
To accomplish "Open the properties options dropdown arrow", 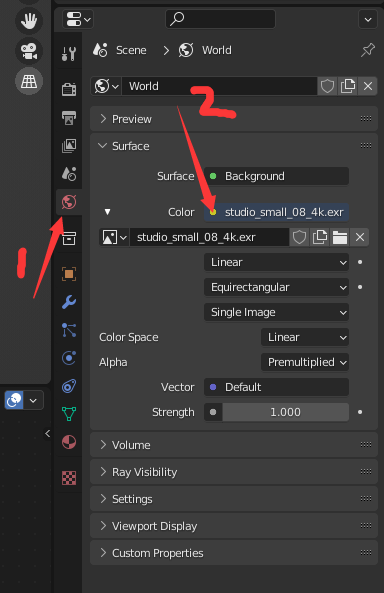I will coord(368,19).
